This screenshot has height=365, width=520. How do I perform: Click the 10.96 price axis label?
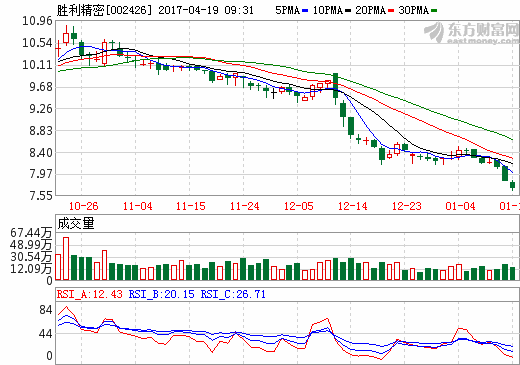click(x=37, y=21)
